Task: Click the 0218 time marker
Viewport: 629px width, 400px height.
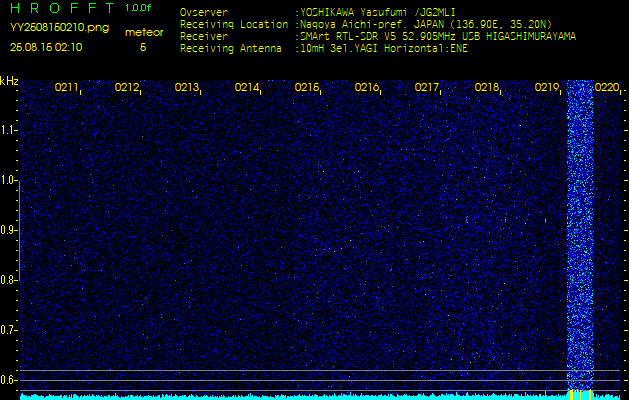Action: click(x=487, y=87)
